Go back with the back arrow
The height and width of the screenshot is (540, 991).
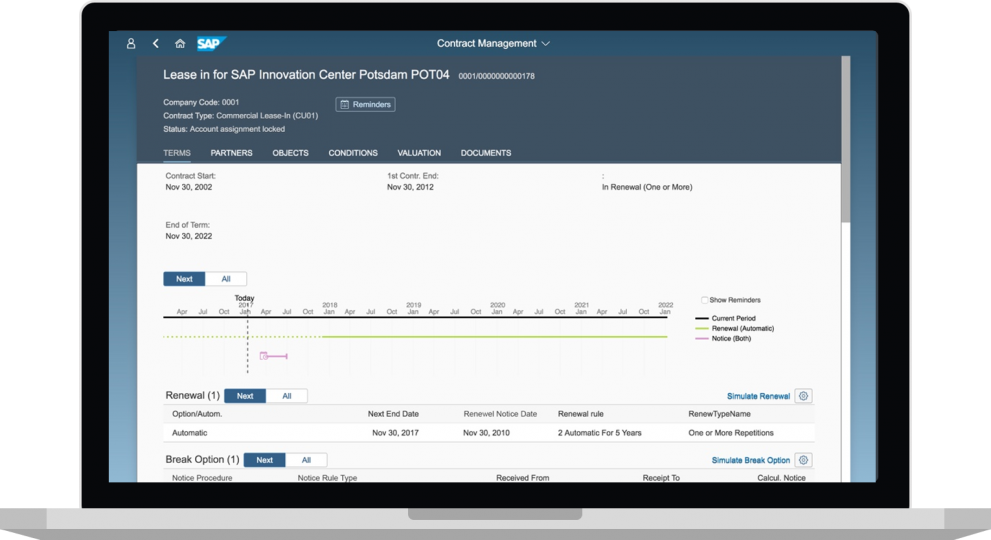tap(155, 44)
